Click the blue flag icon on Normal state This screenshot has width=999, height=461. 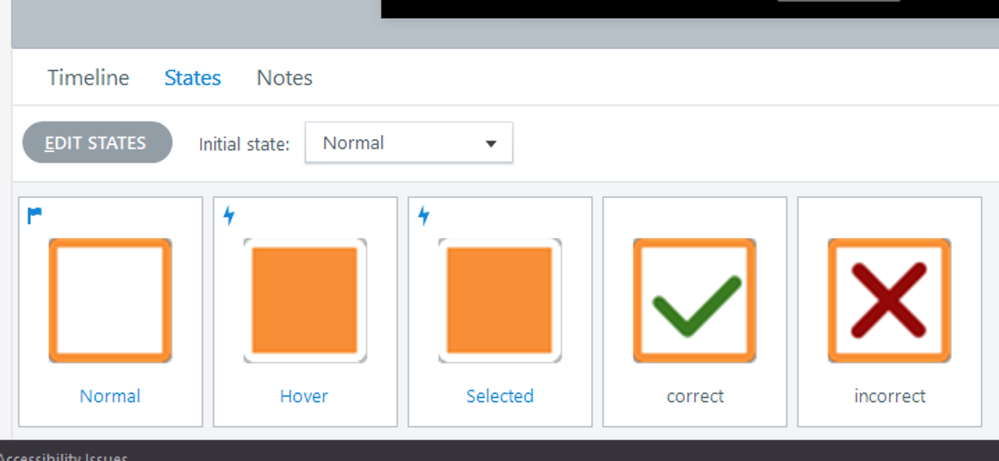click(x=35, y=214)
